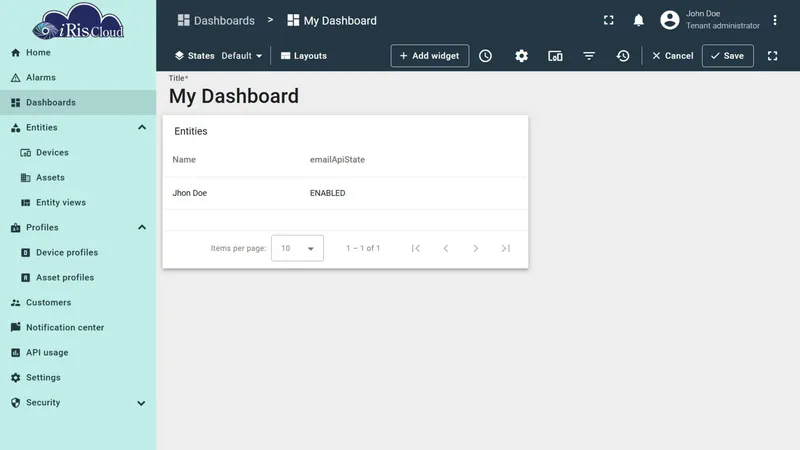This screenshot has height=450, width=800.
Task: Go to the previous page
Action: click(445, 248)
